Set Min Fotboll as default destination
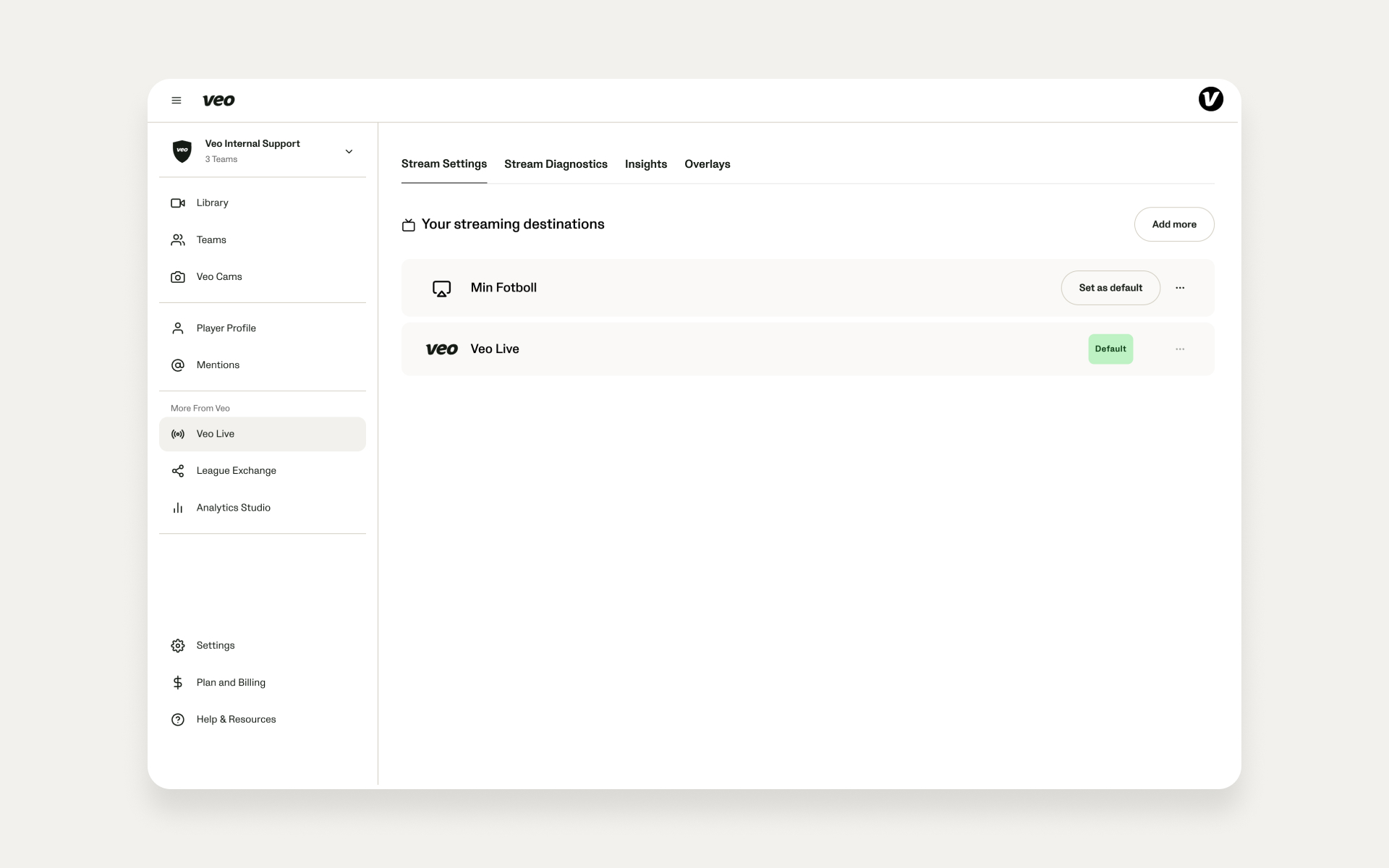 click(1110, 288)
